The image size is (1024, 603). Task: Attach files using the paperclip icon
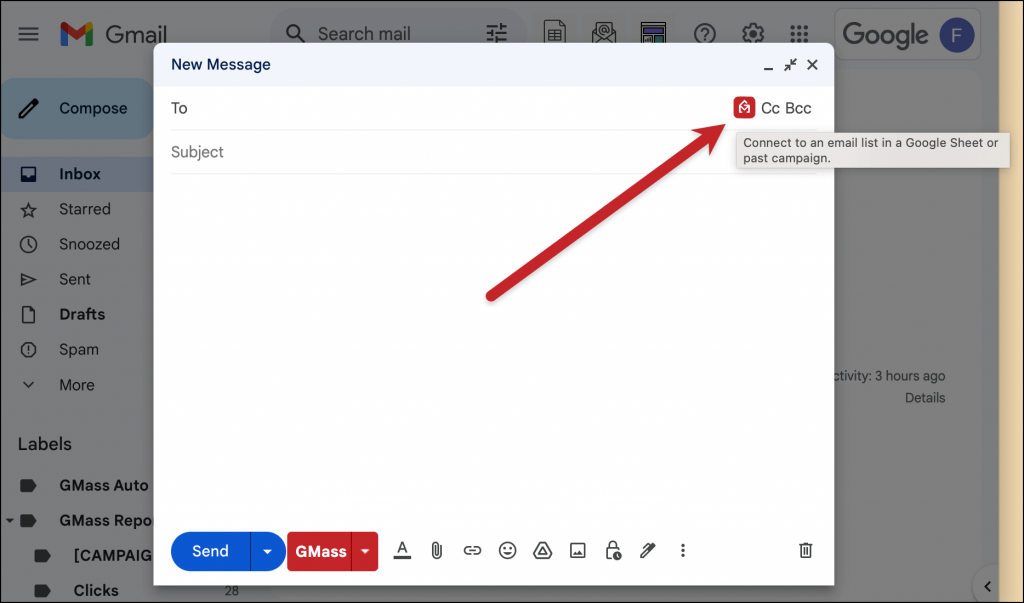(436, 550)
